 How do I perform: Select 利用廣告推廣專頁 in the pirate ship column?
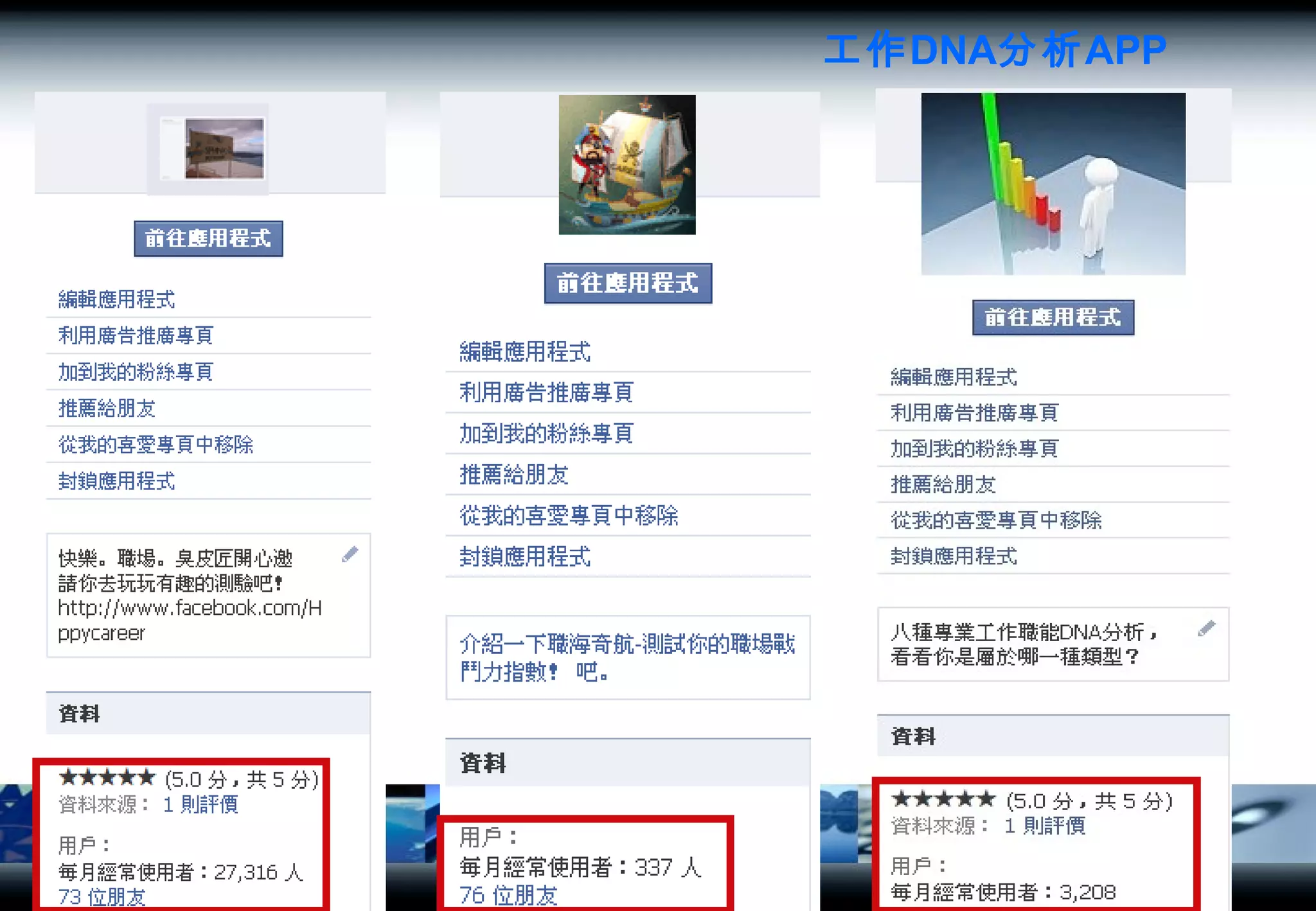coord(547,393)
